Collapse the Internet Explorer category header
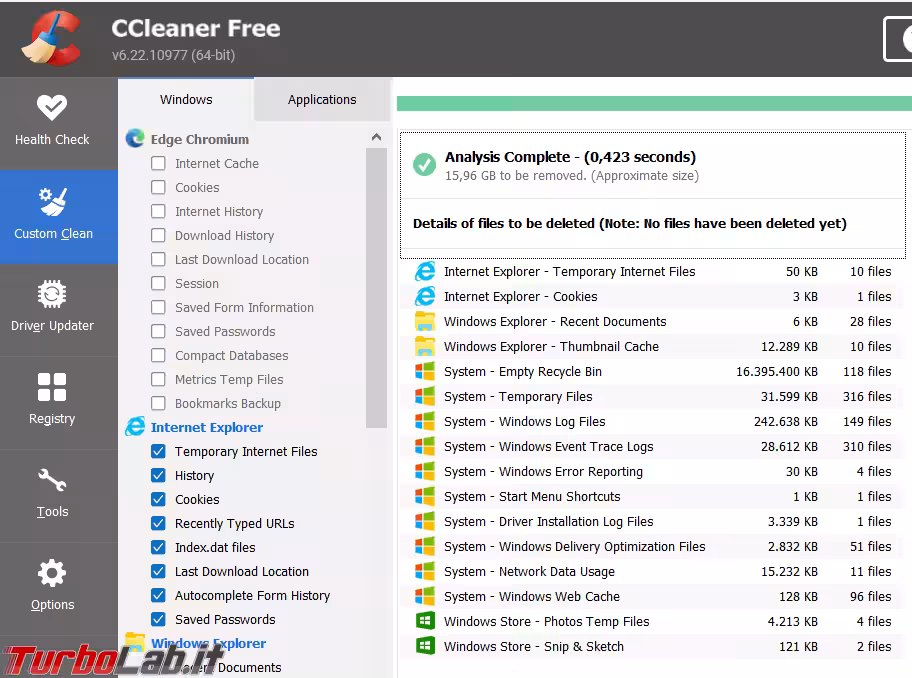 [x=206, y=427]
